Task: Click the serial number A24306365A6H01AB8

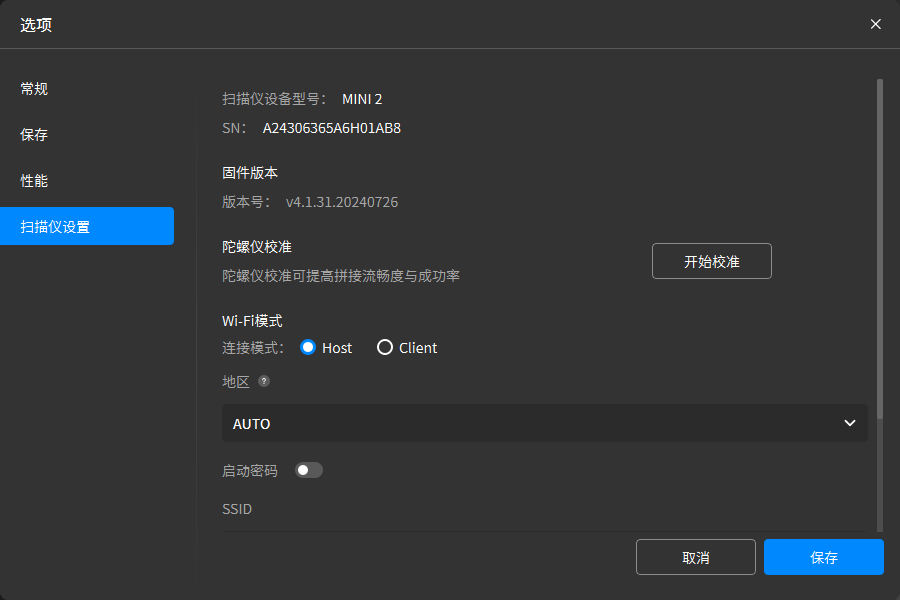Action: (x=331, y=128)
